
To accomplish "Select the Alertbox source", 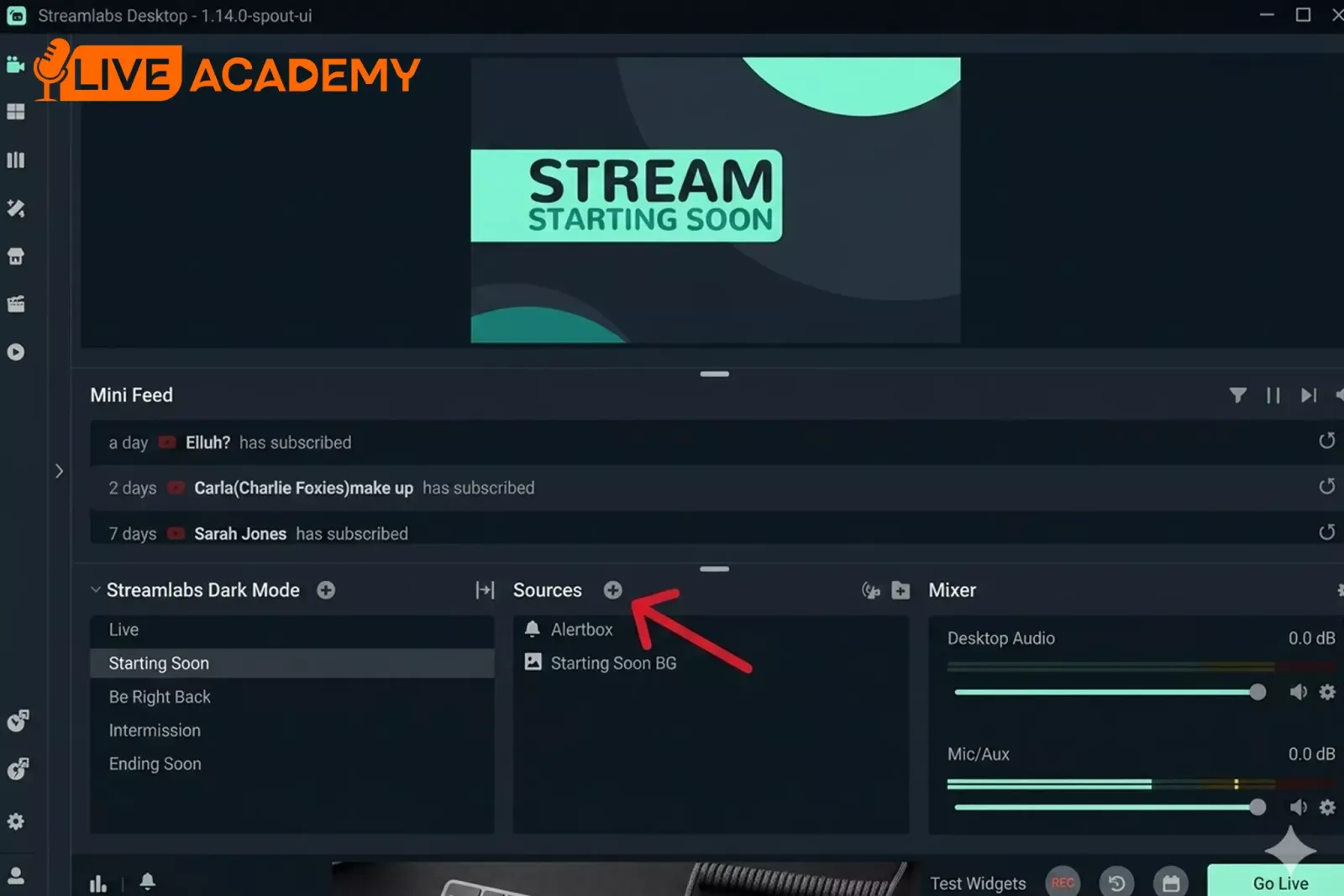I will click(x=711, y=630).
